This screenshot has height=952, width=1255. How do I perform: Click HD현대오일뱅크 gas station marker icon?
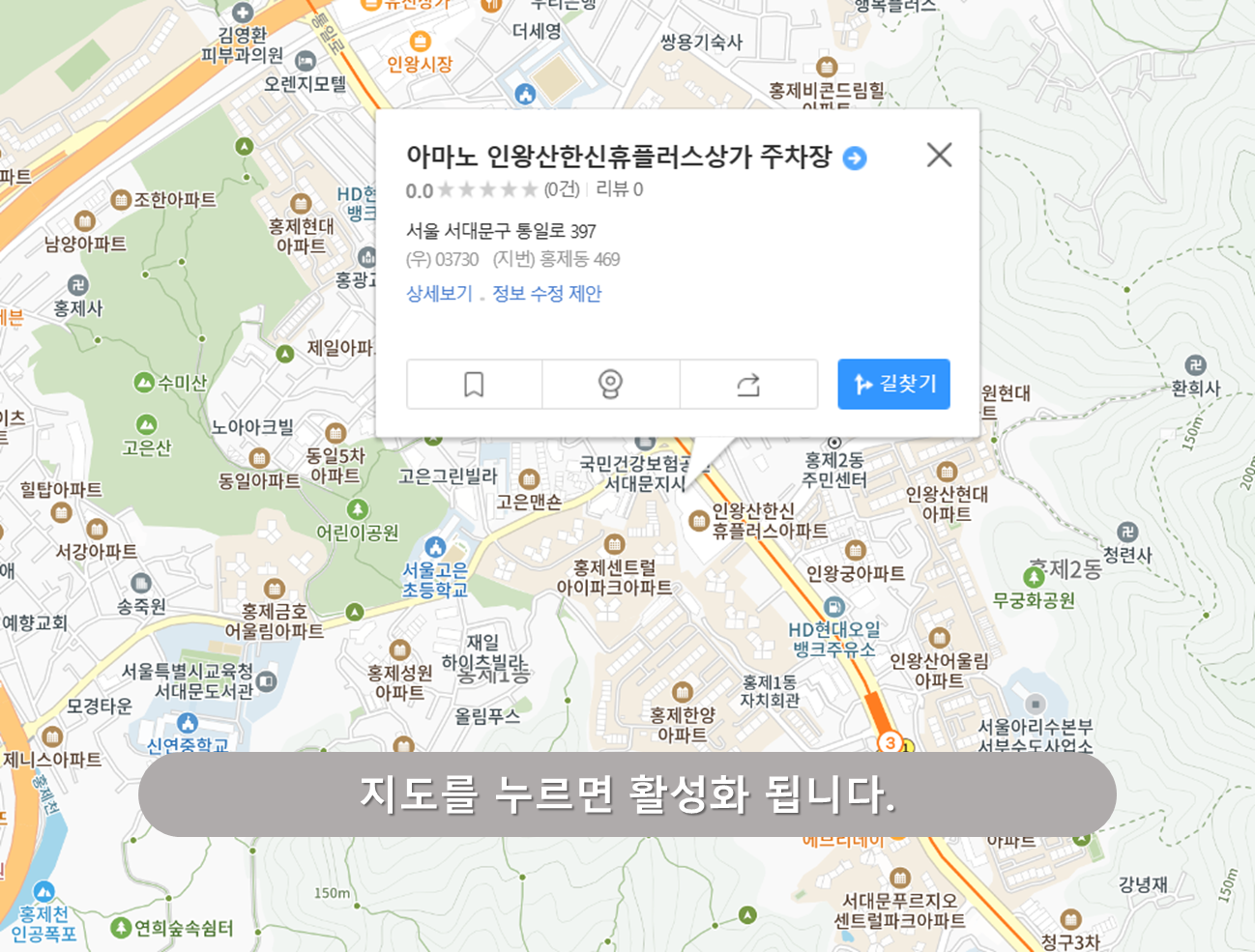pos(834,607)
